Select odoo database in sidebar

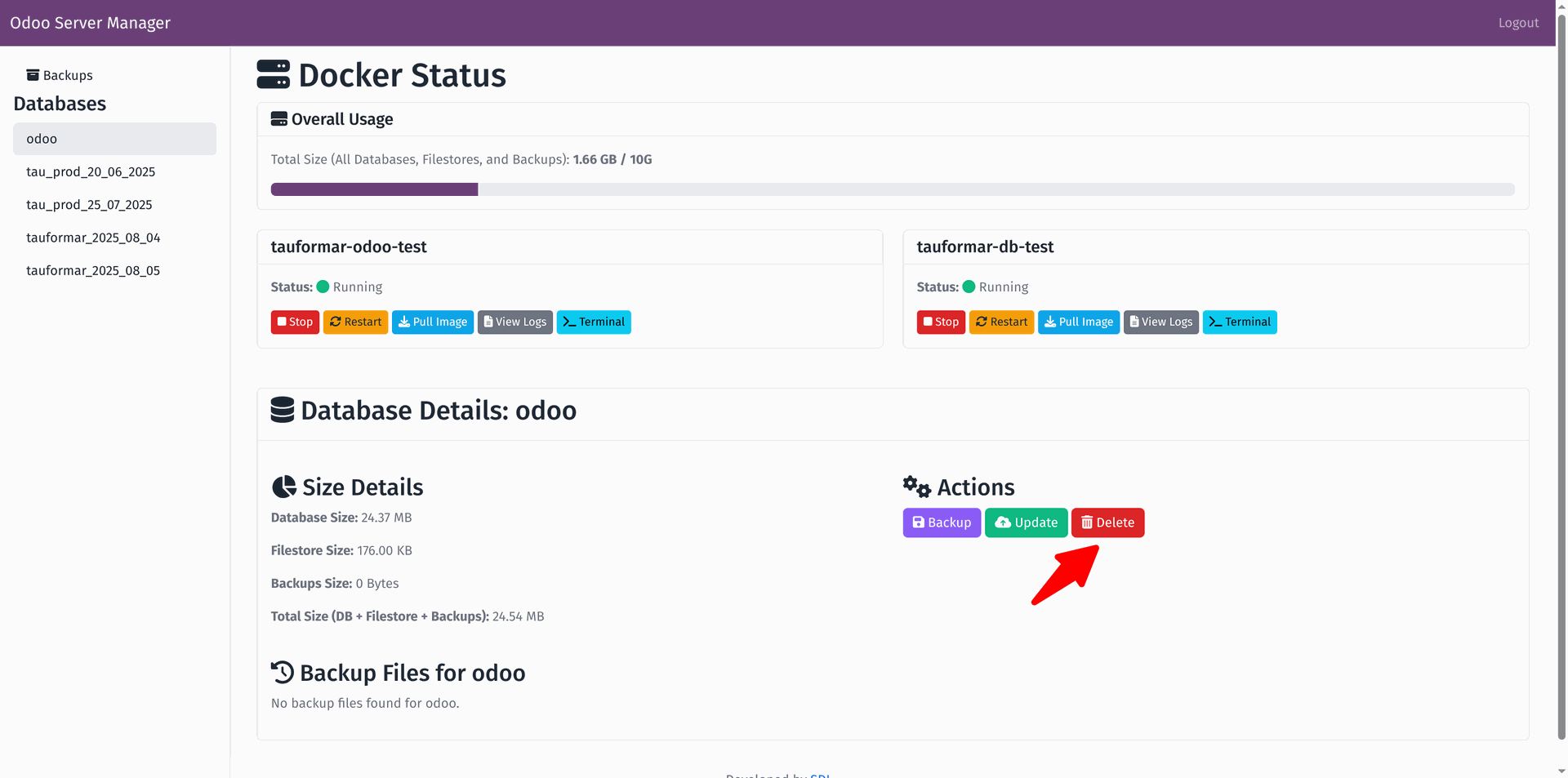point(114,139)
